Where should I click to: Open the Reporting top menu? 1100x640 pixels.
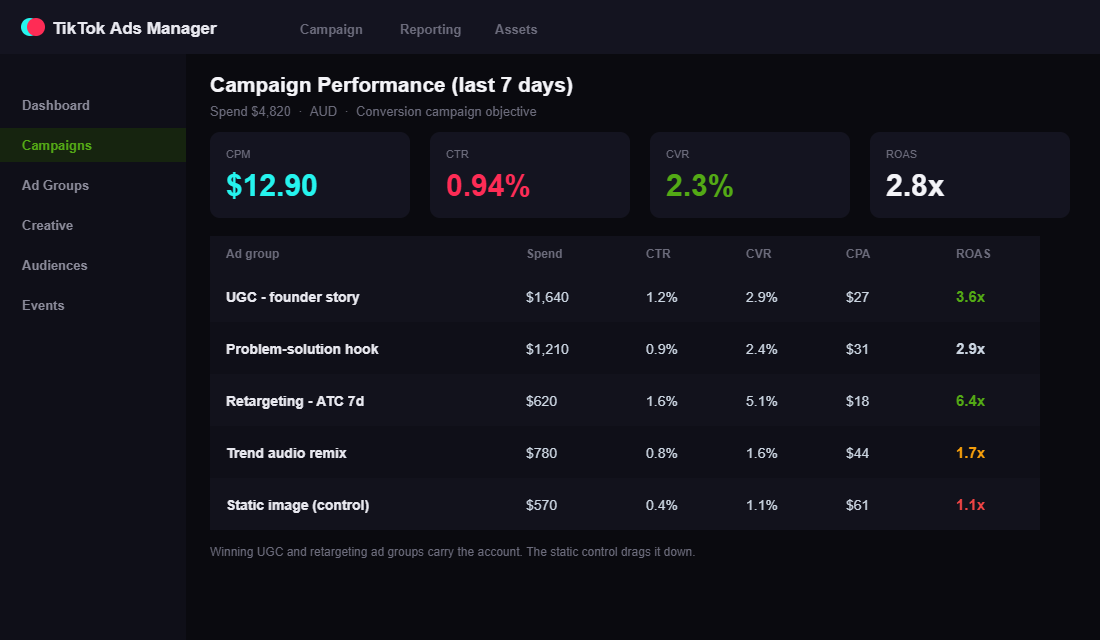430,29
